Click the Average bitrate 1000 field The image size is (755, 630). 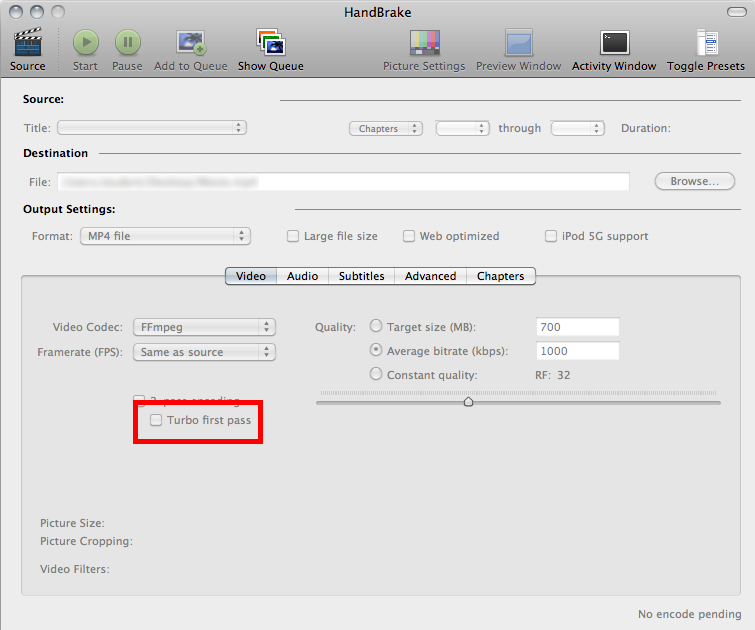click(x=577, y=351)
